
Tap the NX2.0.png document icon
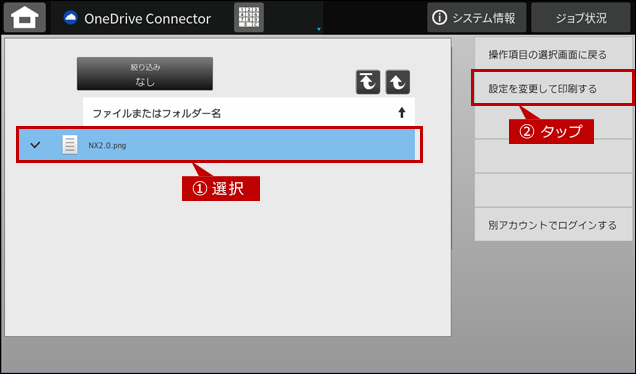coord(70,145)
